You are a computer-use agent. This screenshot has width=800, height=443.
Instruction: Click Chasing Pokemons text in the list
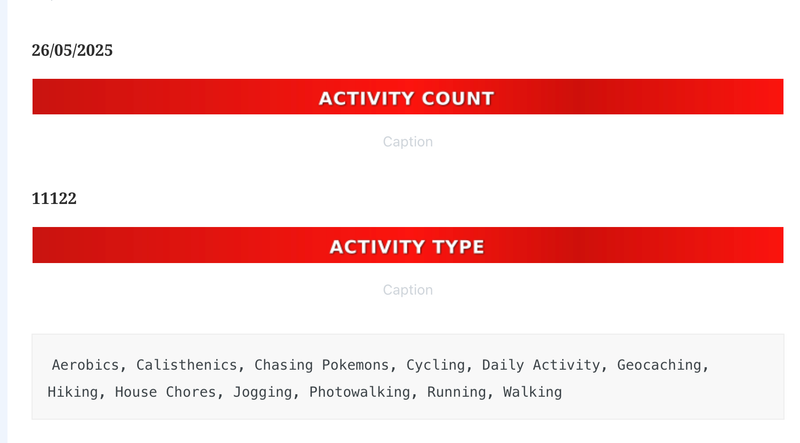click(321, 365)
